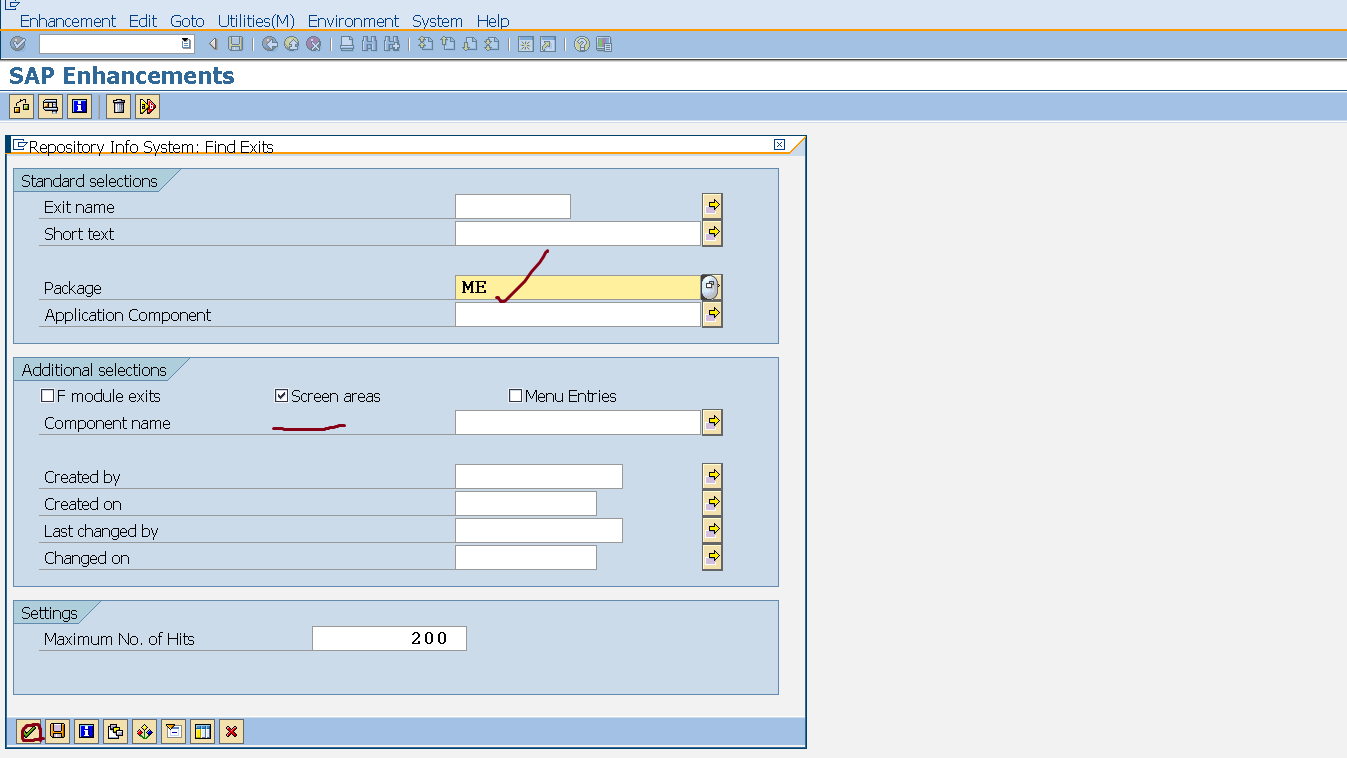Enable the F module exits checkbox
The width and height of the screenshot is (1347, 758).
(x=47, y=395)
